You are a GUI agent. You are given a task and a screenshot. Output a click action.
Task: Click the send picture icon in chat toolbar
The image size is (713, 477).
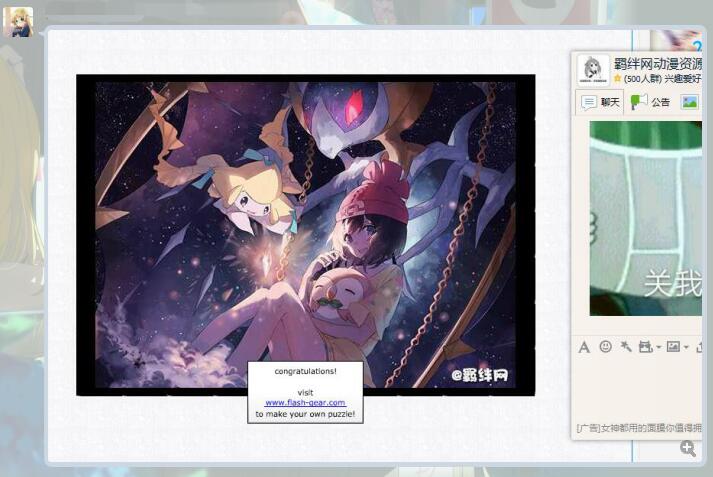673,346
